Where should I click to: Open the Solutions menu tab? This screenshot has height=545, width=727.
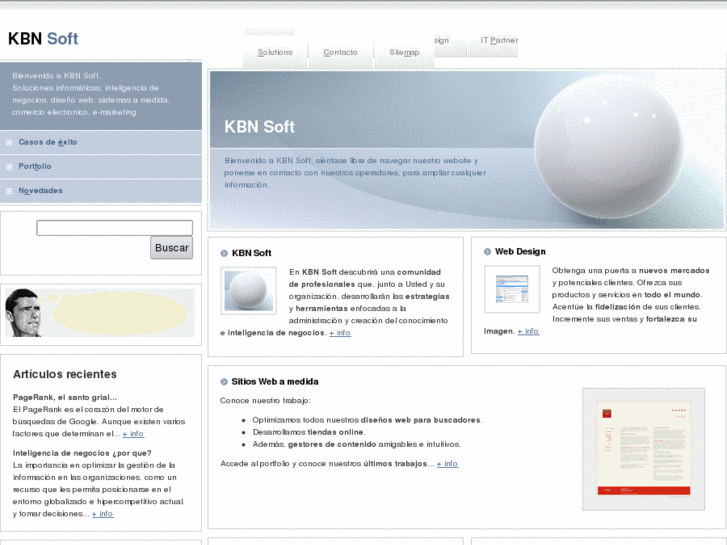point(275,52)
